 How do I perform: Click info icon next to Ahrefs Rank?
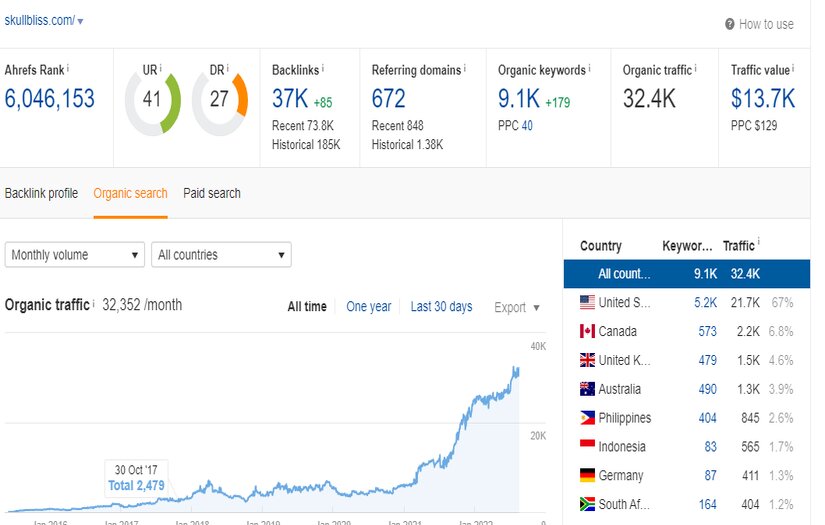pos(68,68)
